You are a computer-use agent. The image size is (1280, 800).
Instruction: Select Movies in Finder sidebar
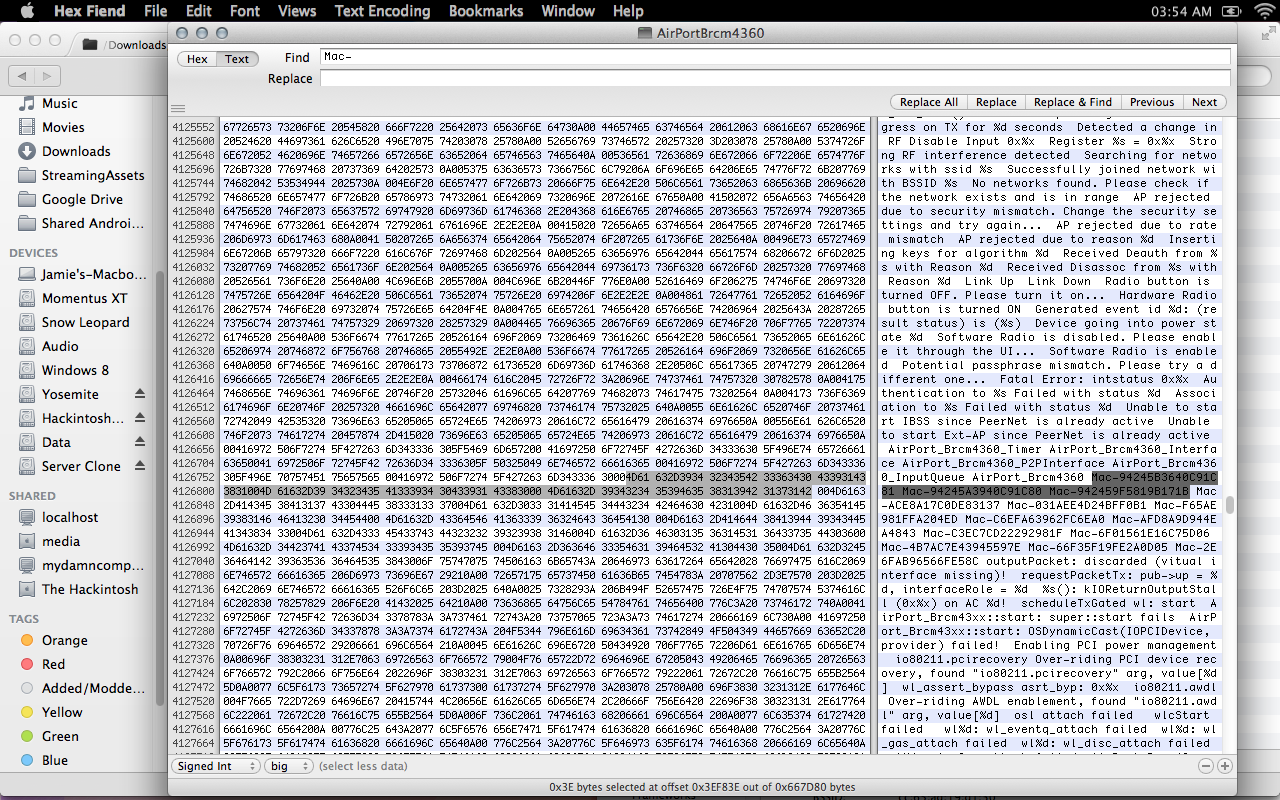click(x=62, y=127)
